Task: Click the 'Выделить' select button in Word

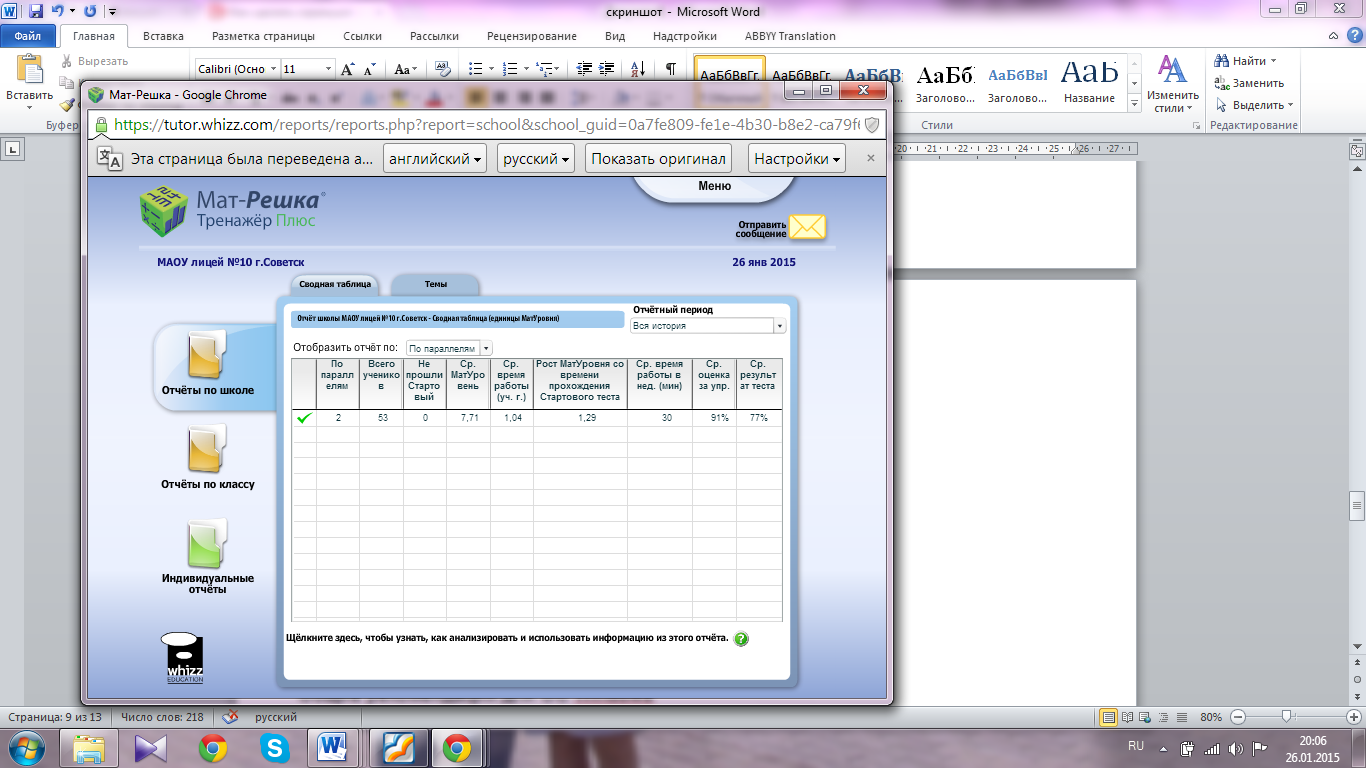Action: click(x=1255, y=105)
